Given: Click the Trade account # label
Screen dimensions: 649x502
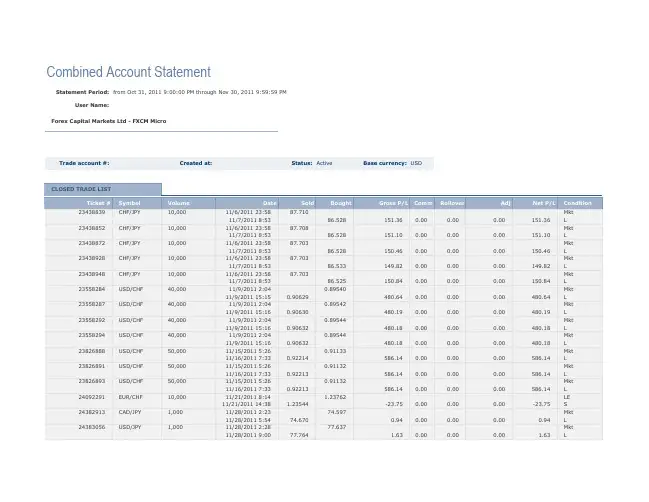Looking at the screenshot, I should click(x=84, y=162).
